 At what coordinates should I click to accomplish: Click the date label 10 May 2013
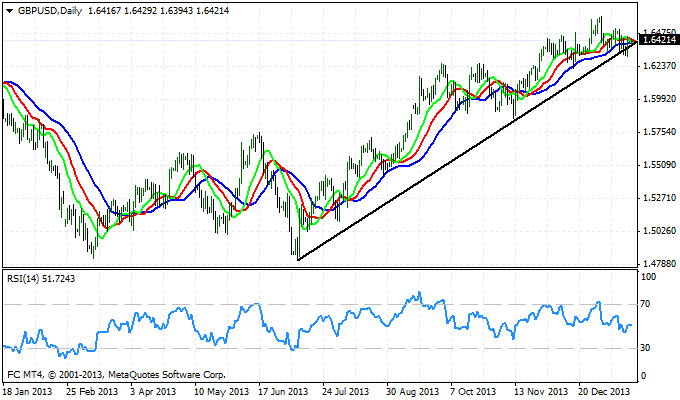[x=220, y=391]
